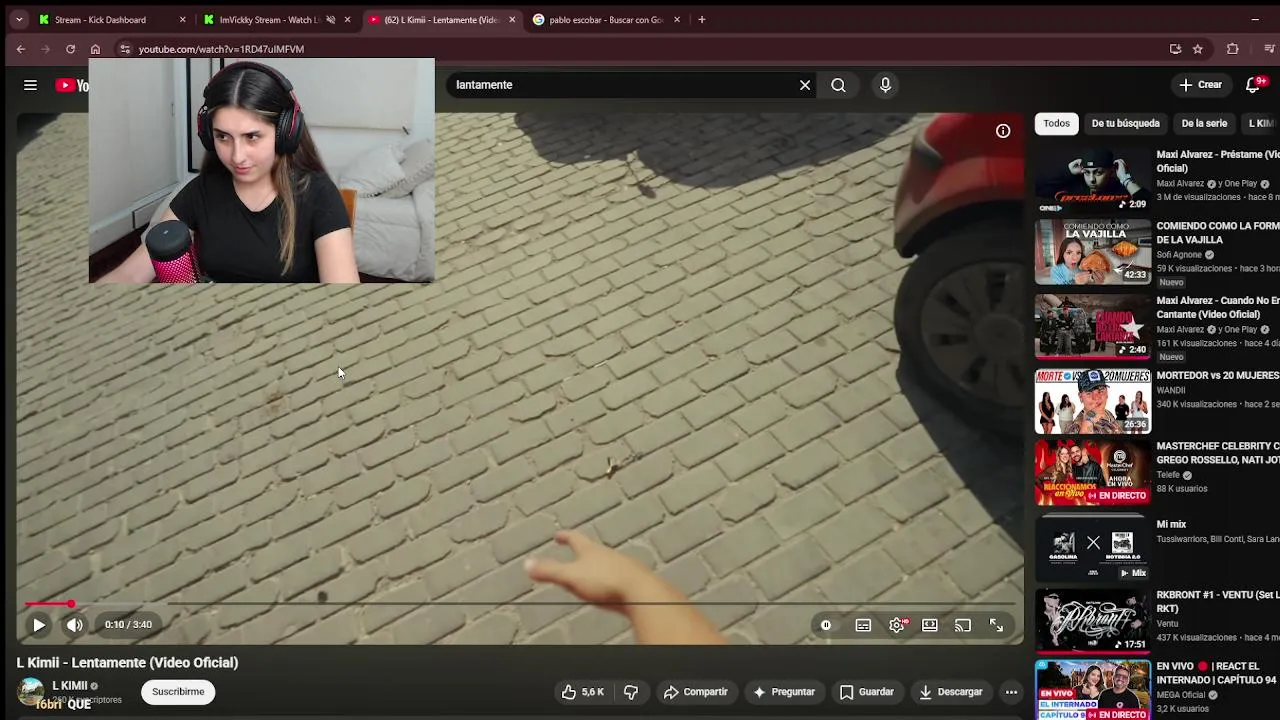
Task: Open the 'Cuando No Era Cantante' video title
Action: pyautogui.click(x=1217, y=307)
